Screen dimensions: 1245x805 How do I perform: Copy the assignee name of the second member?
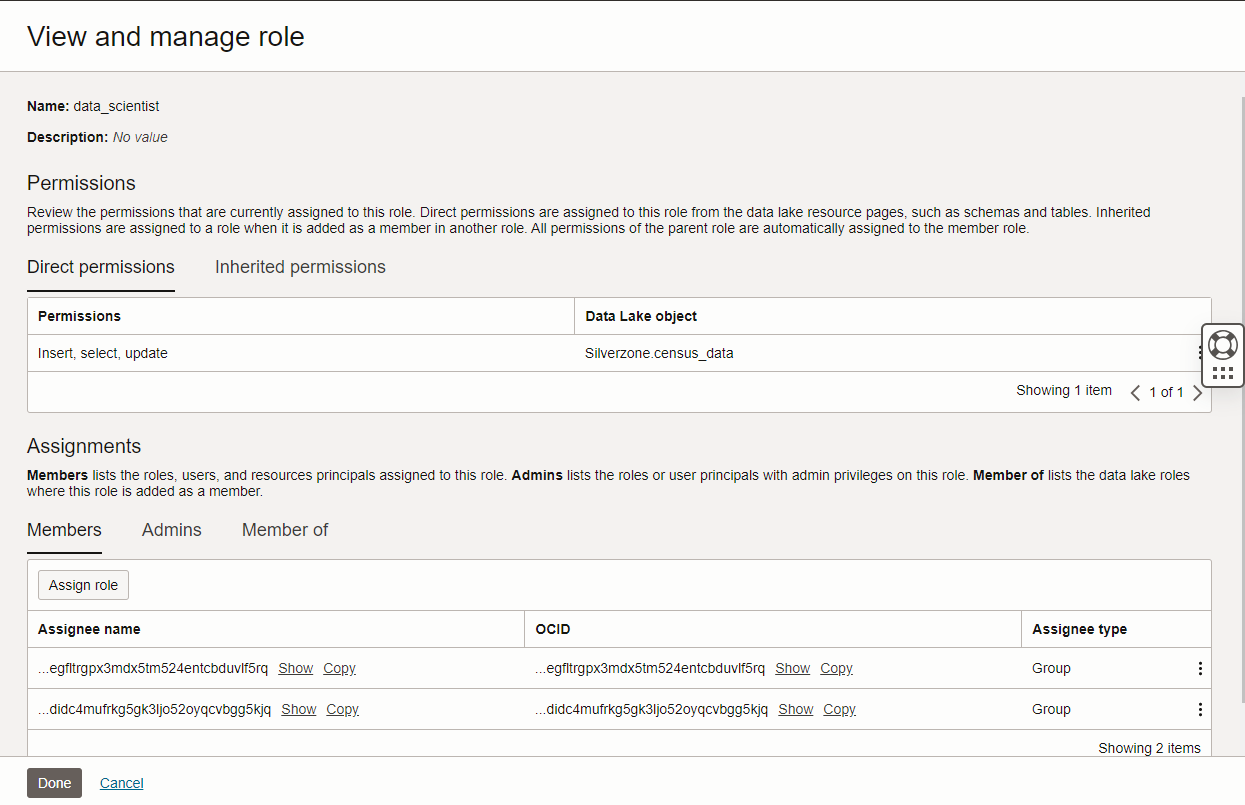coord(342,709)
